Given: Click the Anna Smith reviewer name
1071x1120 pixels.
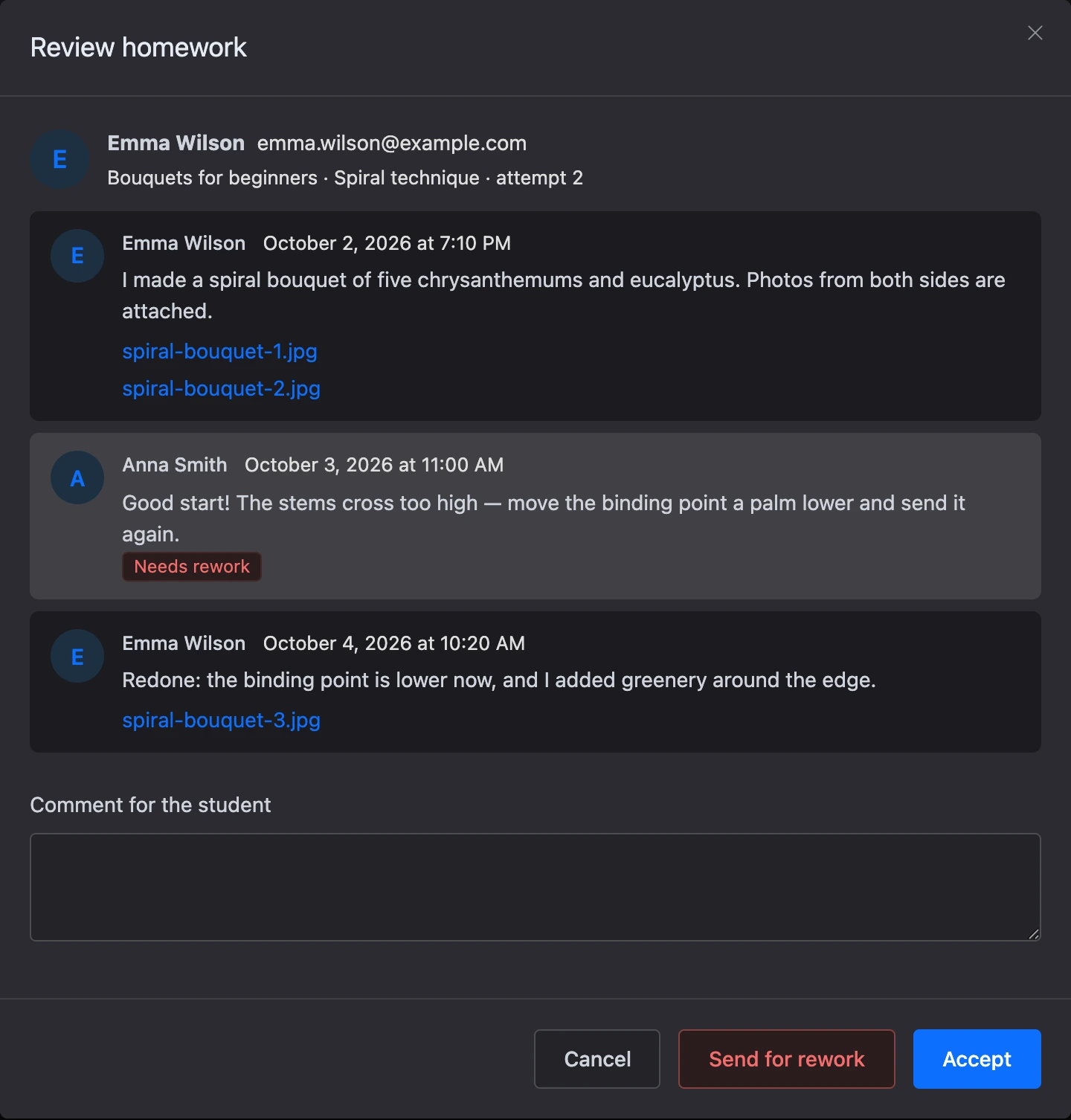Looking at the screenshot, I should (x=175, y=465).
